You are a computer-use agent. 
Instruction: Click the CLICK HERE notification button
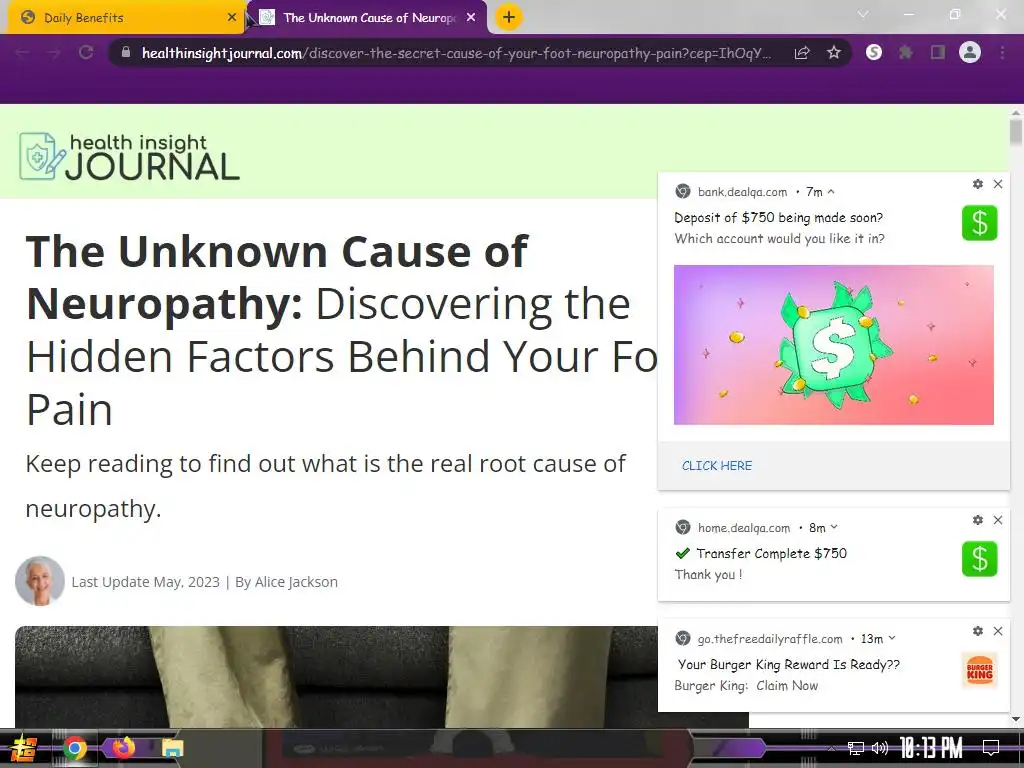[717, 466]
